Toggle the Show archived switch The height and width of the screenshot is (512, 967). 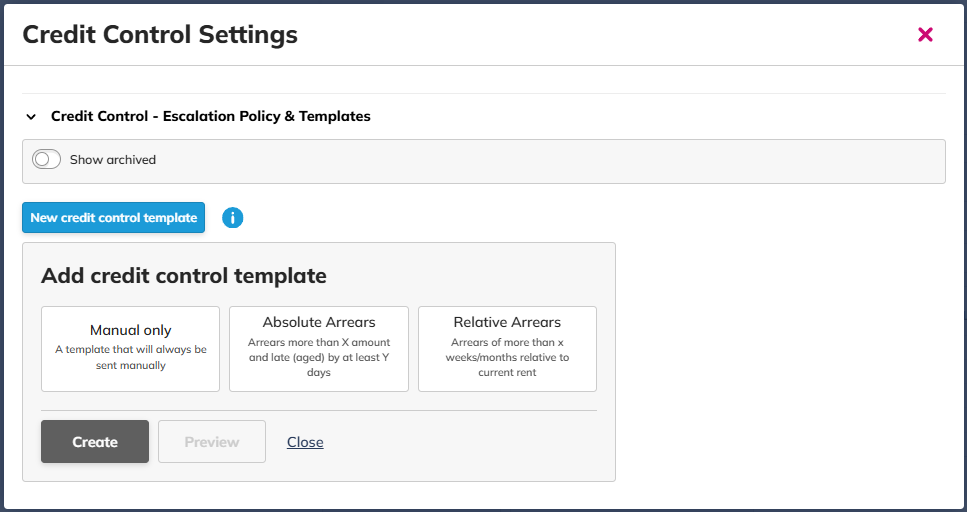pos(47,160)
